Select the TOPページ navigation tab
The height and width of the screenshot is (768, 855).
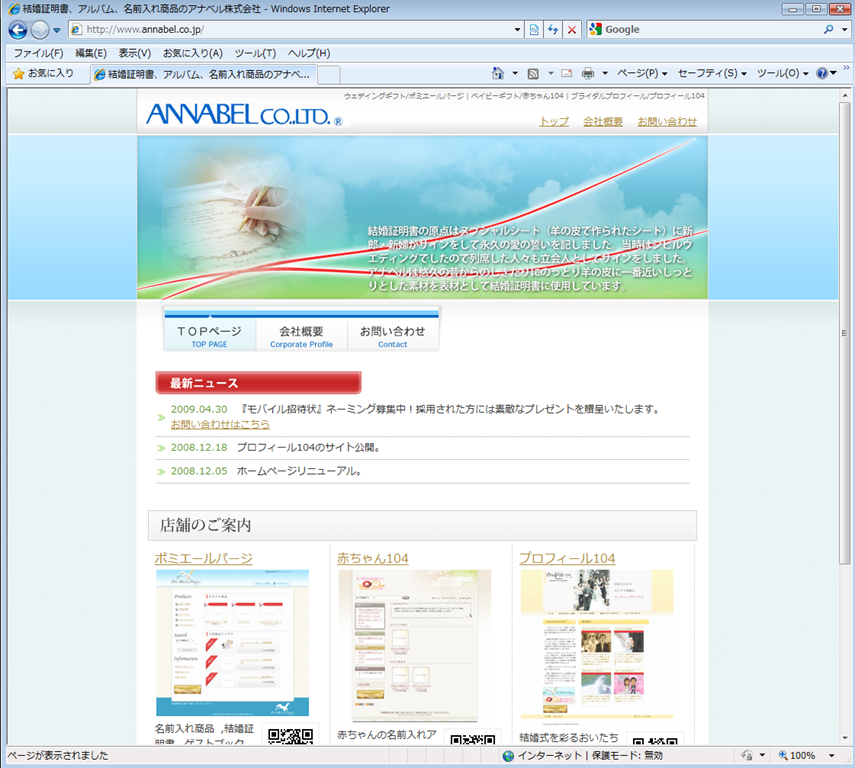pos(209,335)
